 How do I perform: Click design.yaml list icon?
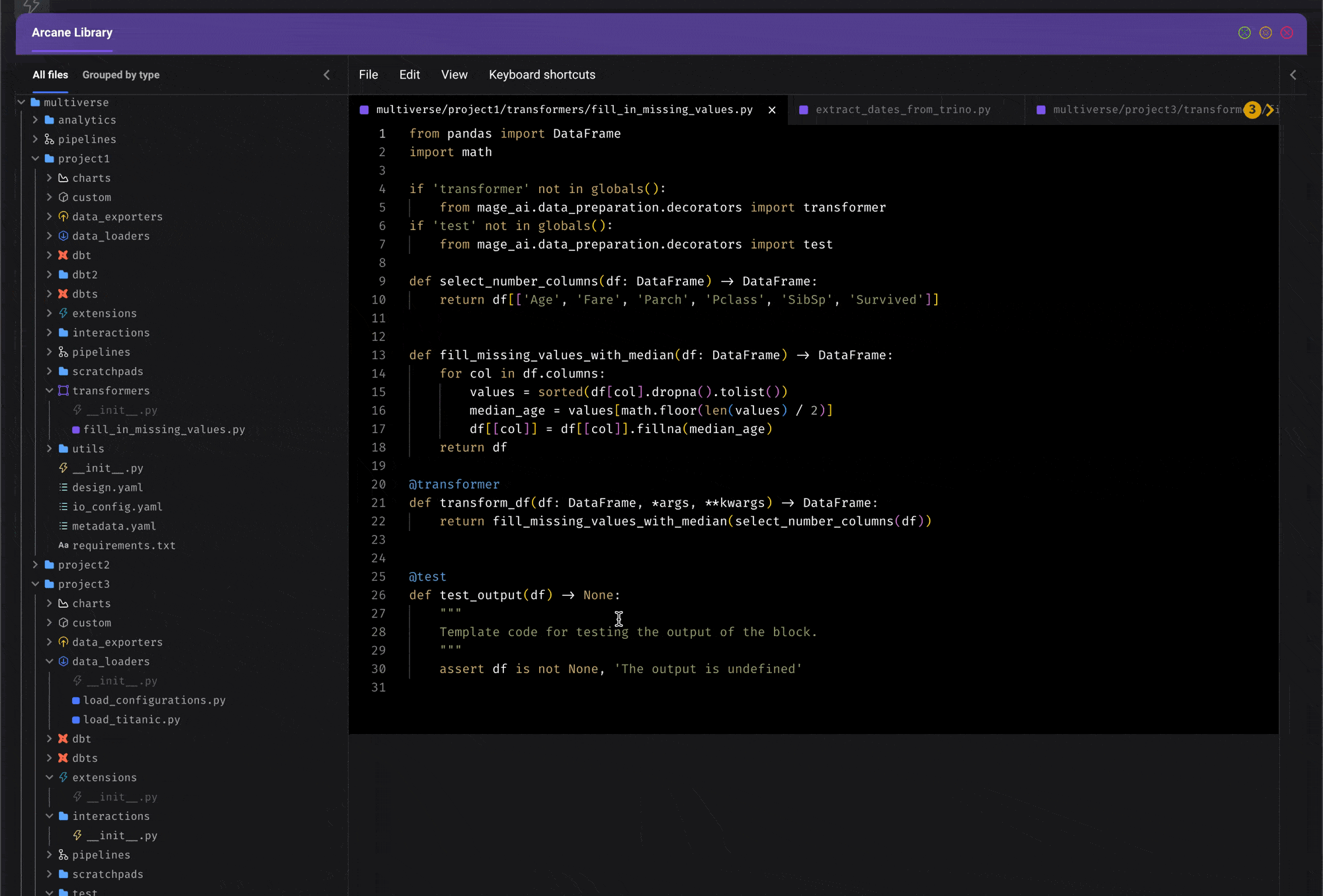click(x=64, y=487)
